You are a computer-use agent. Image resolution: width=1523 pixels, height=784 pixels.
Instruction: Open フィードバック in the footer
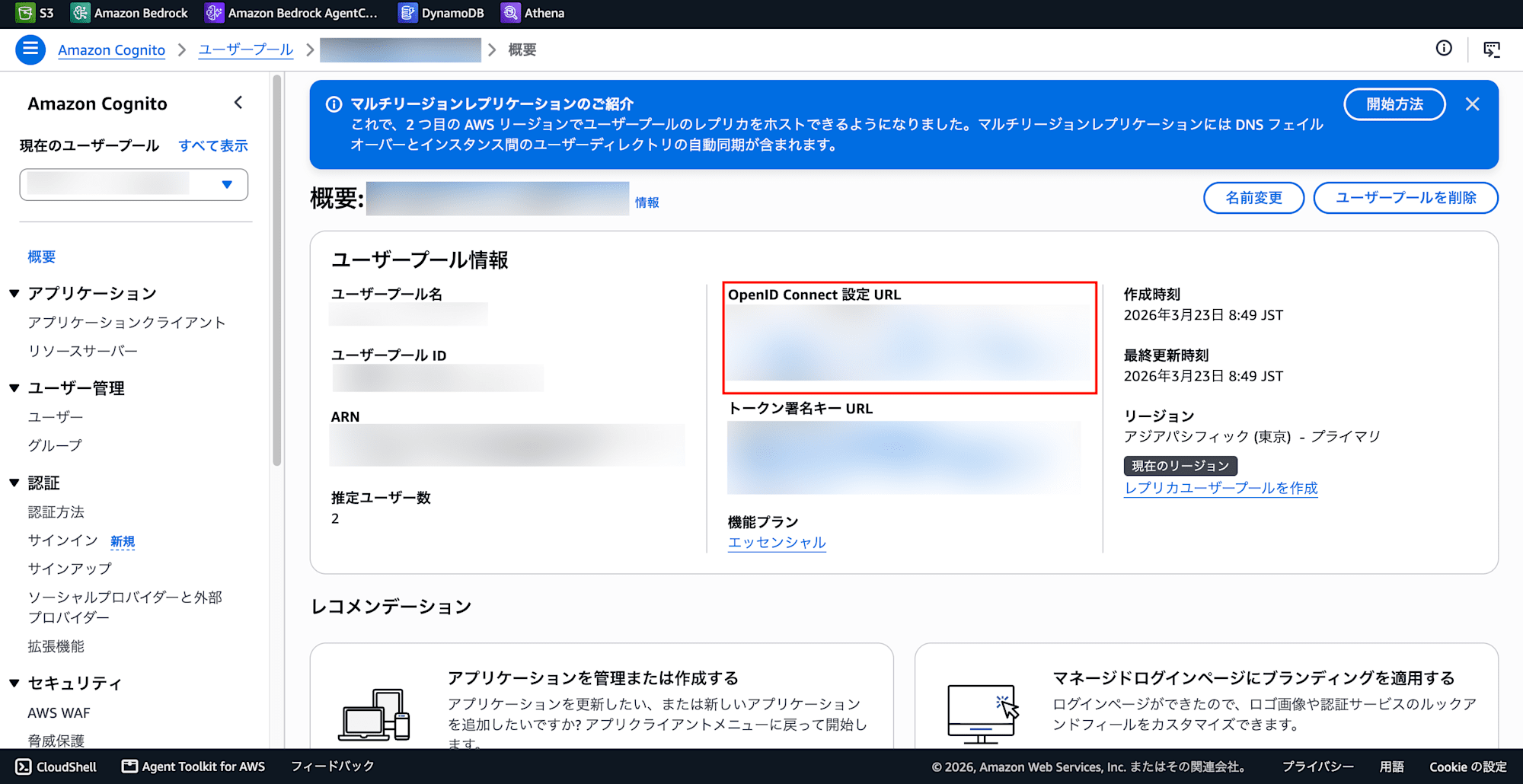pyautogui.click(x=333, y=766)
